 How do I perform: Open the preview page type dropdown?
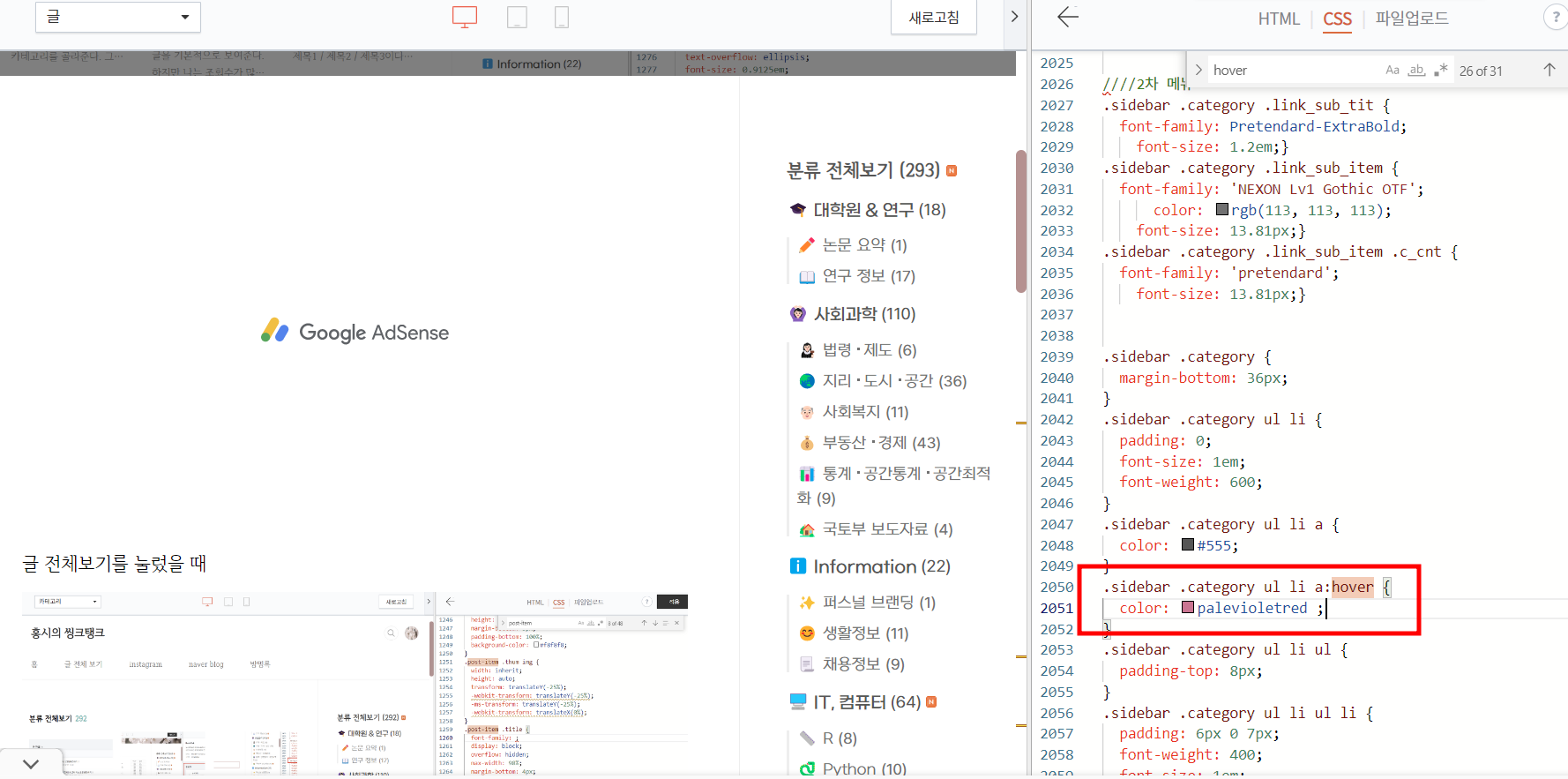click(x=118, y=17)
